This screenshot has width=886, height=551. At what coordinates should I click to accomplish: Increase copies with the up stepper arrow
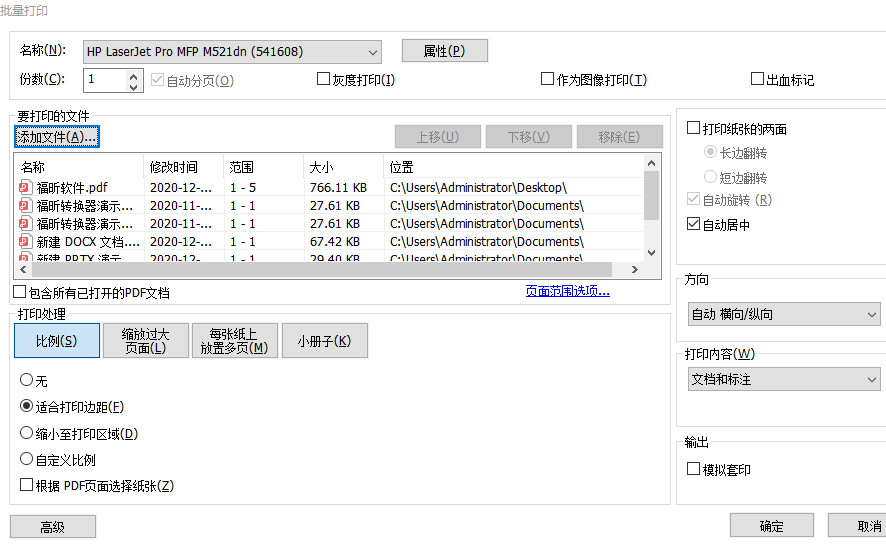[133, 75]
